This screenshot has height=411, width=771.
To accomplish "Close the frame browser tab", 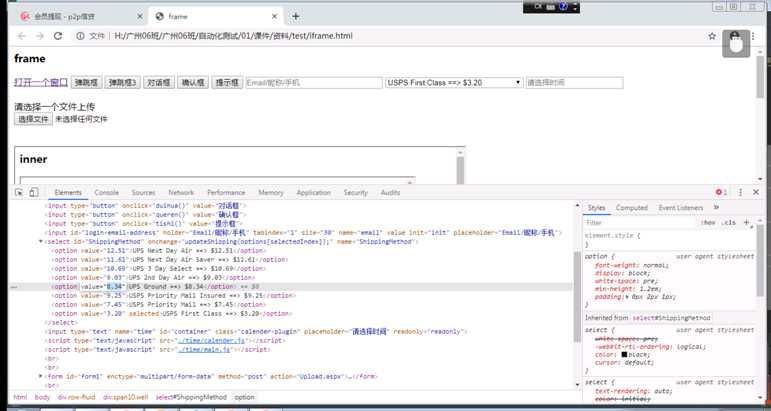I will click(x=274, y=16).
